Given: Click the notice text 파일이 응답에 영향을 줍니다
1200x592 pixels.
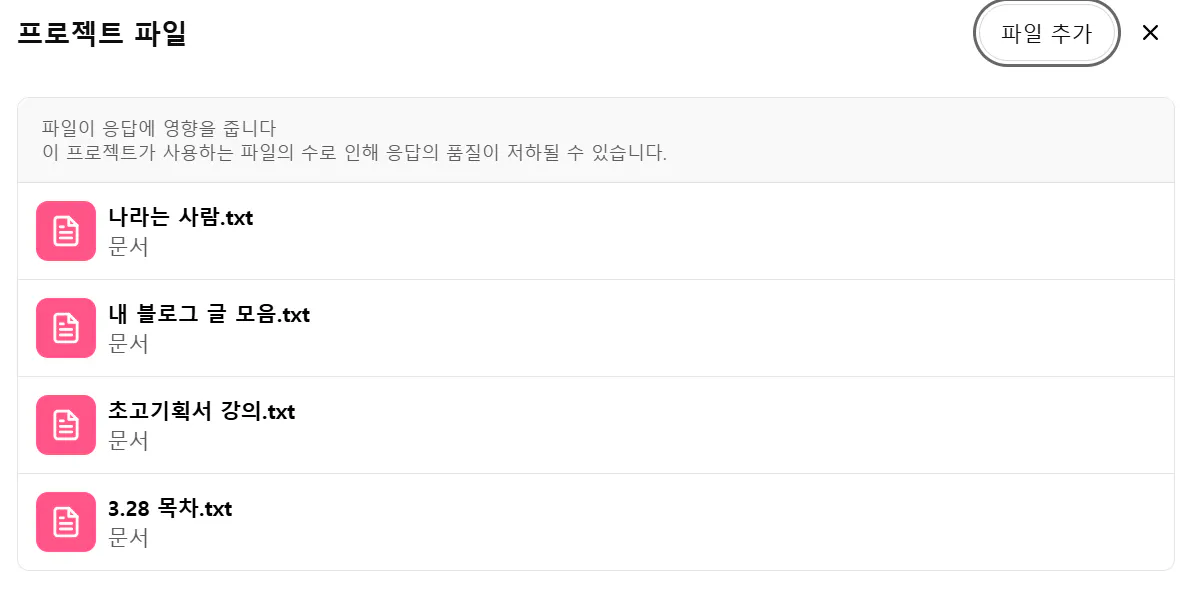Looking at the screenshot, I should 158,128.
